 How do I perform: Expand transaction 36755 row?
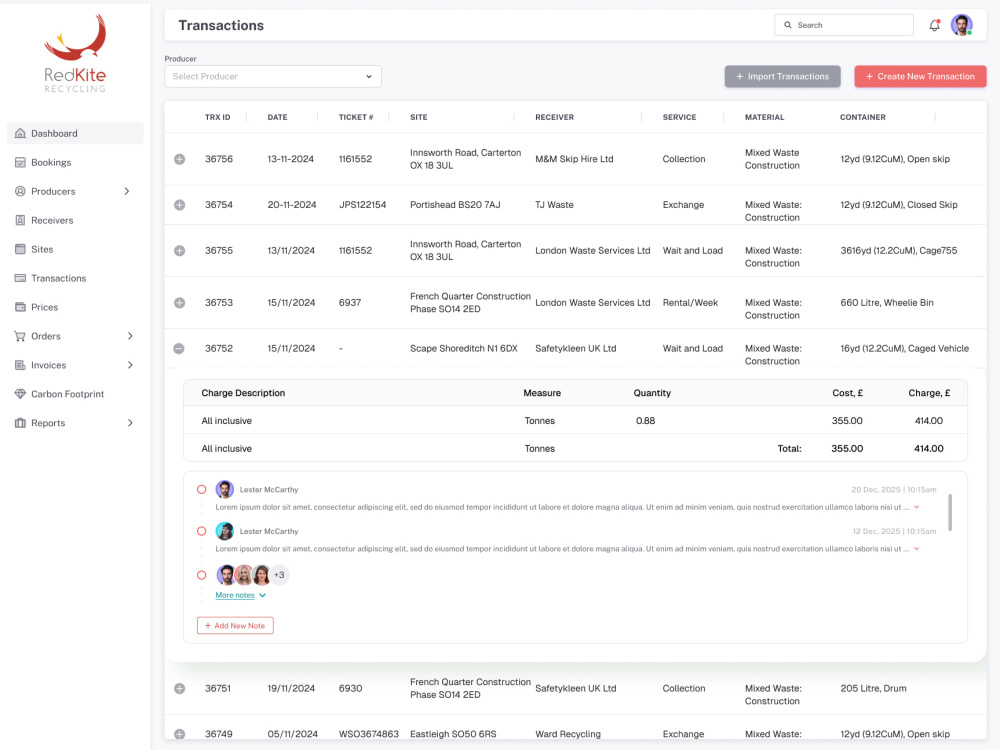tap(180, 251)
